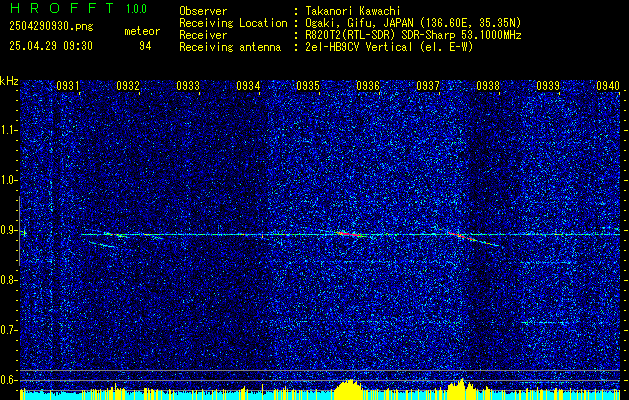
Task: Click the meteor count value 94
Action: click(145, 46)
